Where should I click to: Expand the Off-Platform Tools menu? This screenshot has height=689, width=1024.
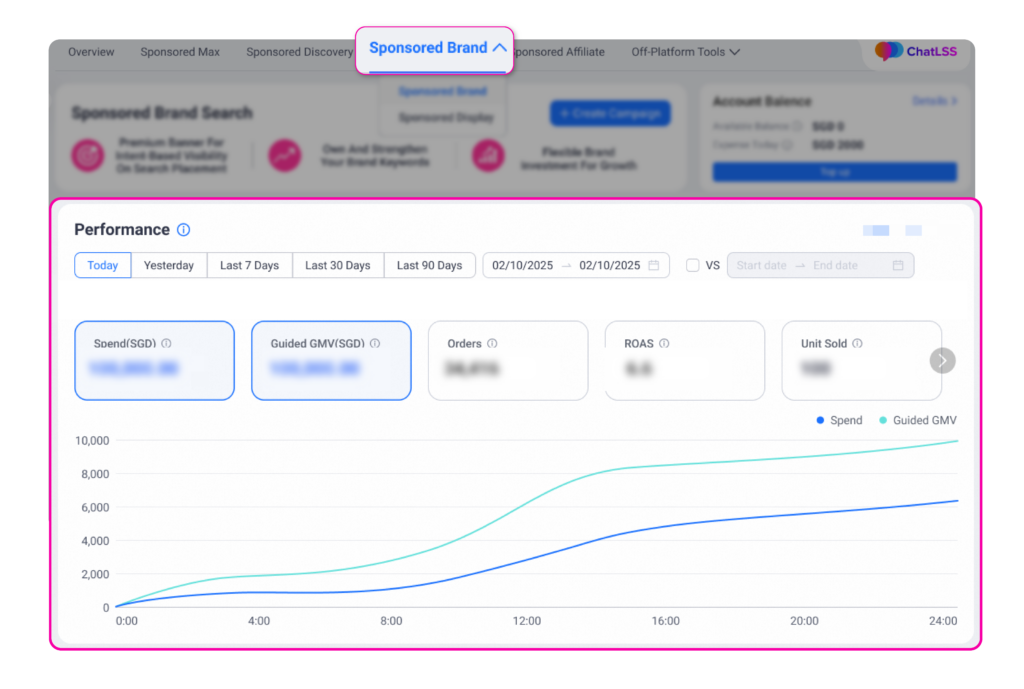click(x=685, y=52)
